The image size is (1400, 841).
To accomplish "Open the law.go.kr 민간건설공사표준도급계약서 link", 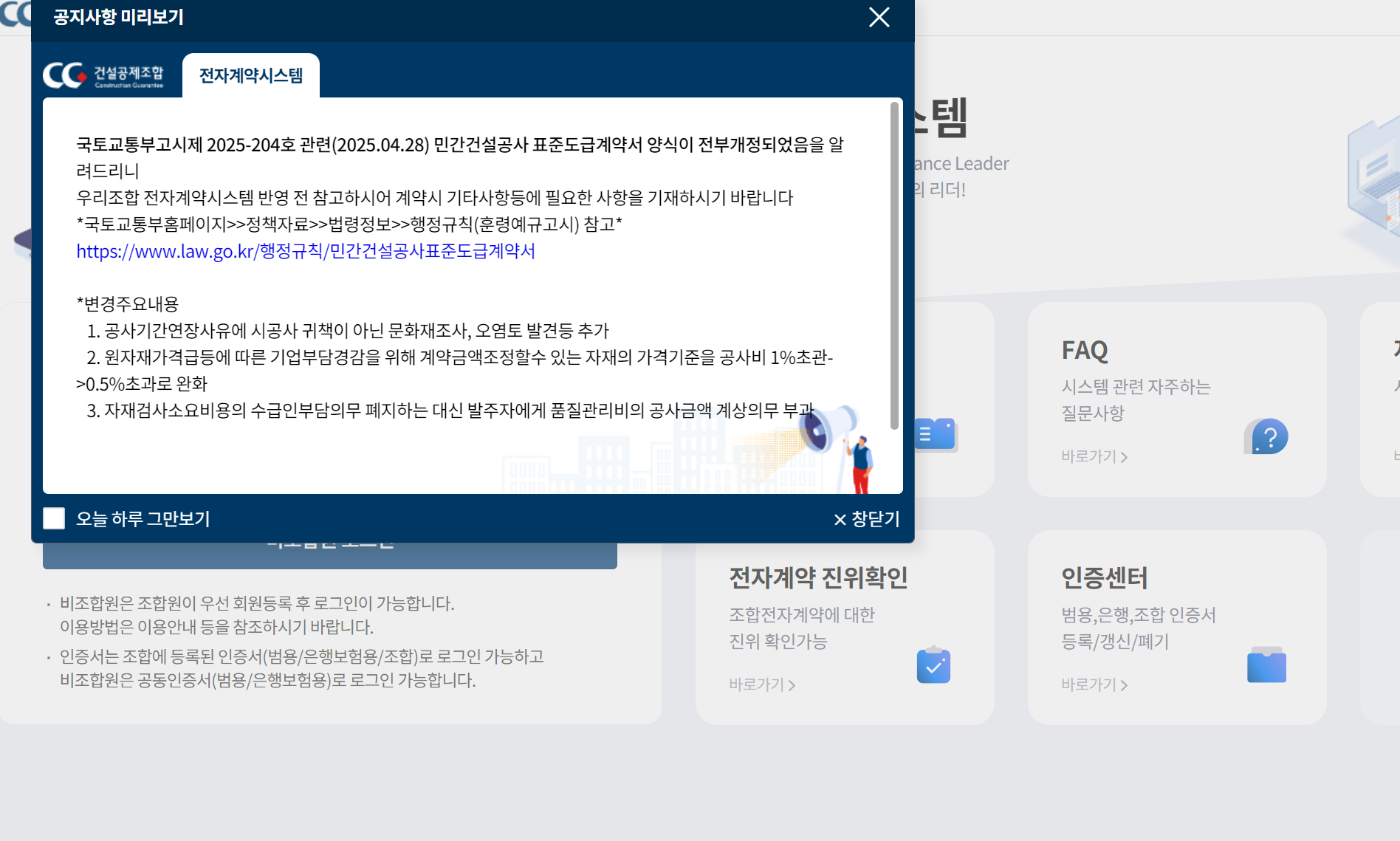I will (306, 251).
